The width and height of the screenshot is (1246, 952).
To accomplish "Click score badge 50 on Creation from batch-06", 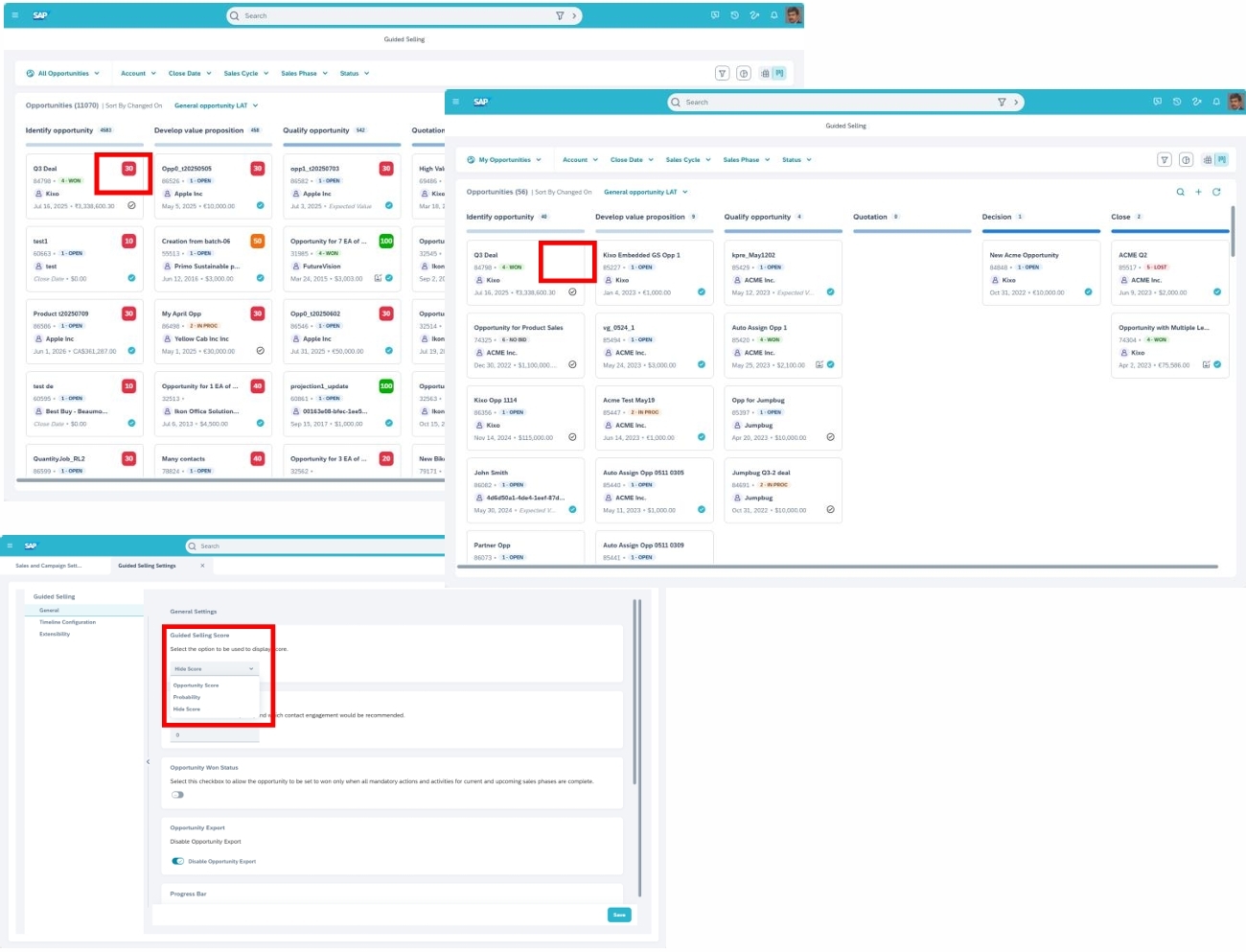I will (x=258, y=241).
